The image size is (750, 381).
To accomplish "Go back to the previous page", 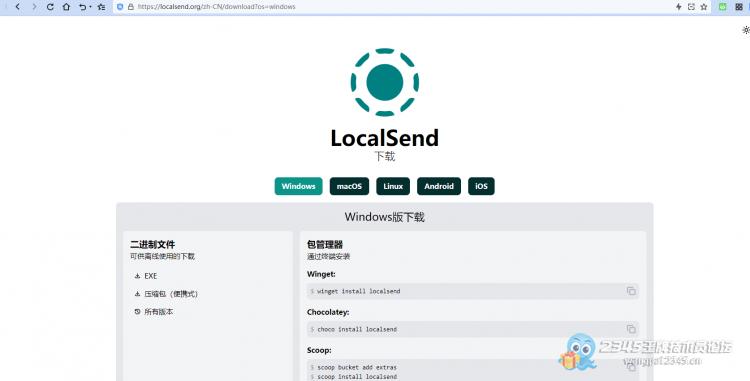I will (x=18, y=7).
